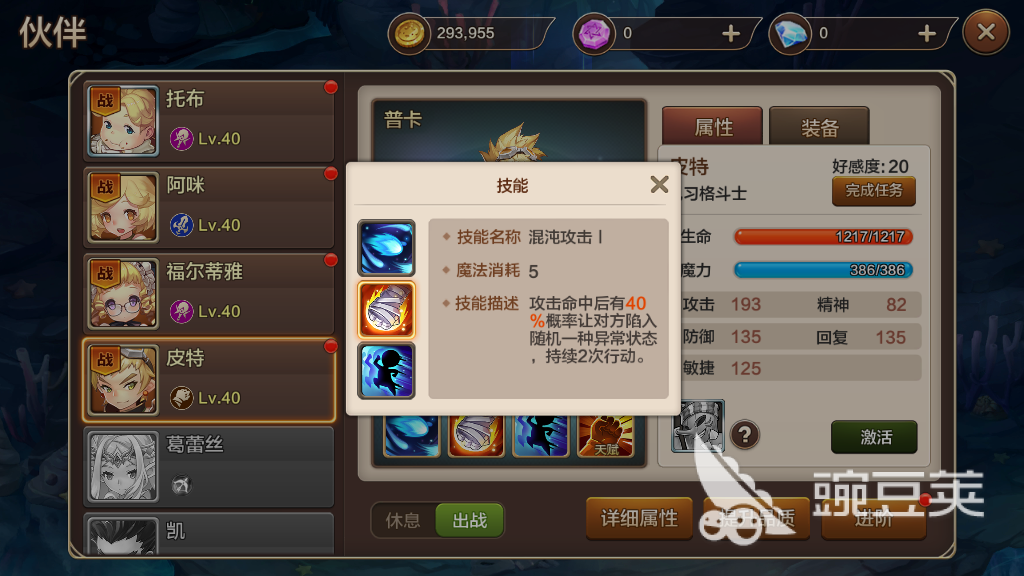This screenshot has height=576, width=1024.
Task: Switch to the 属性 tab
Action: [712, 126]
